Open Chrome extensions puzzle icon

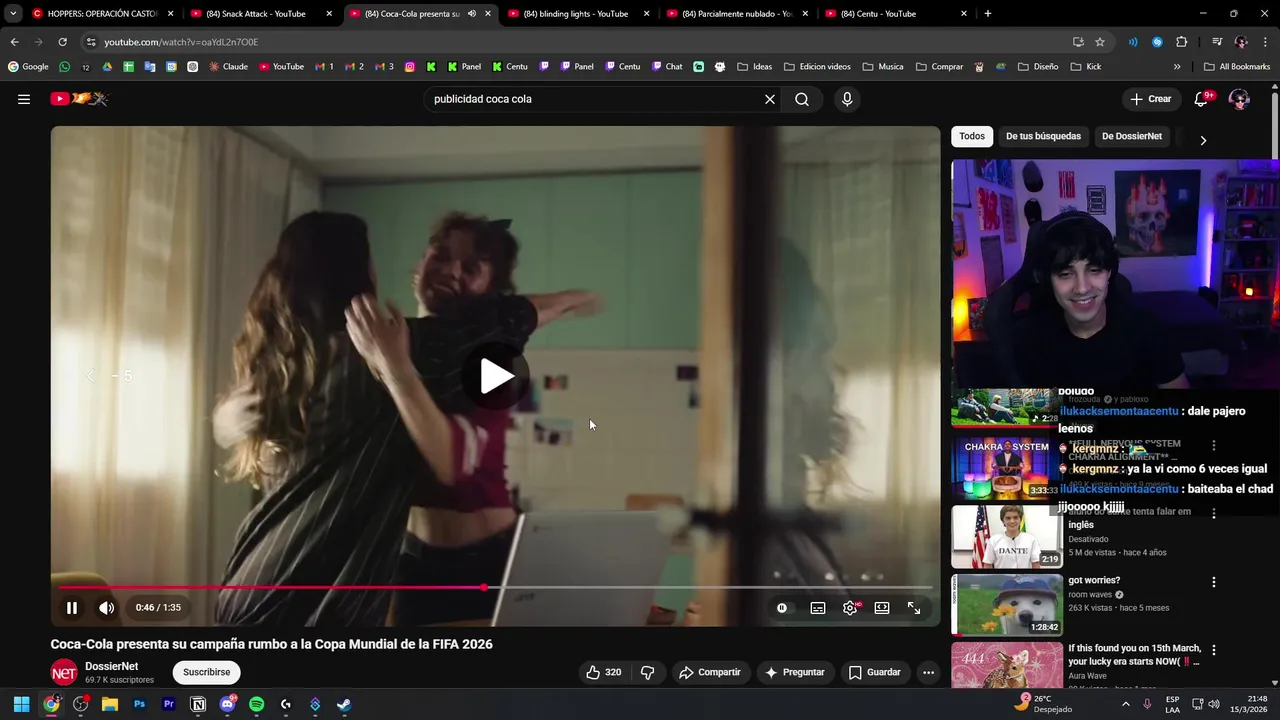[x=1181, y=42]
